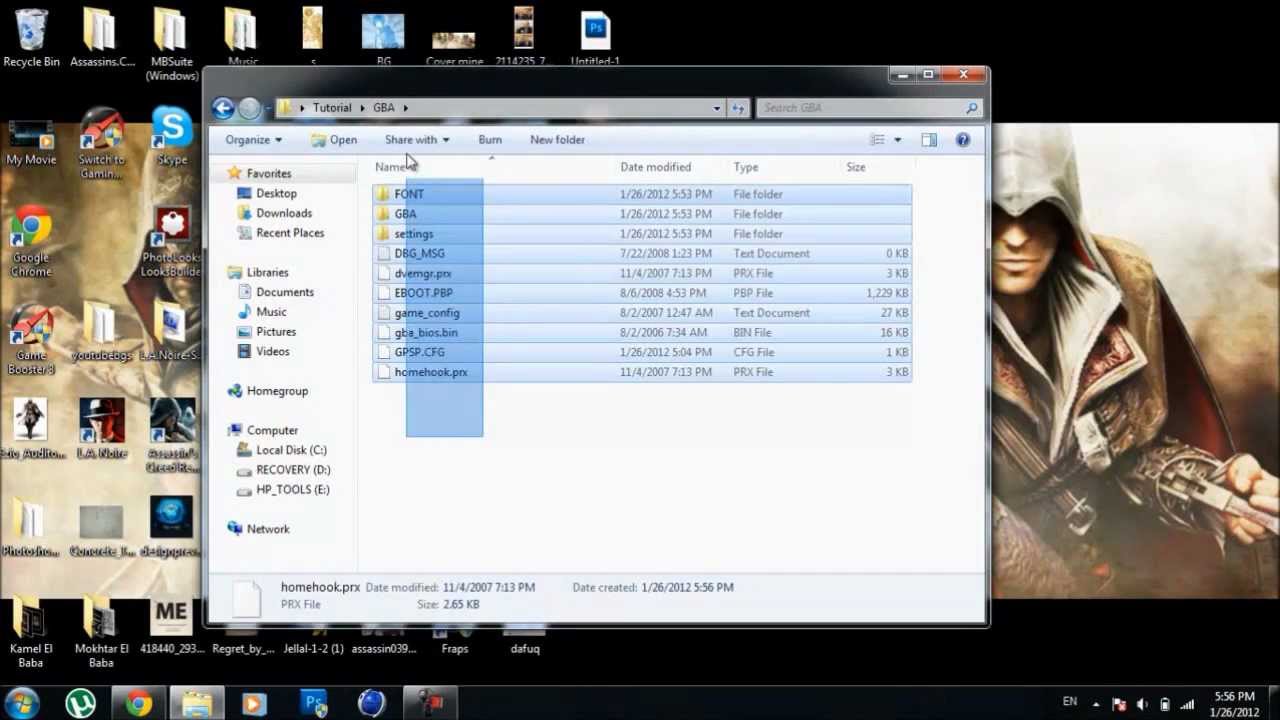The width and height of the screenshot is (1280, 720).
Task: Select the EBOOT.PBP file
Action: pos(642,293)
